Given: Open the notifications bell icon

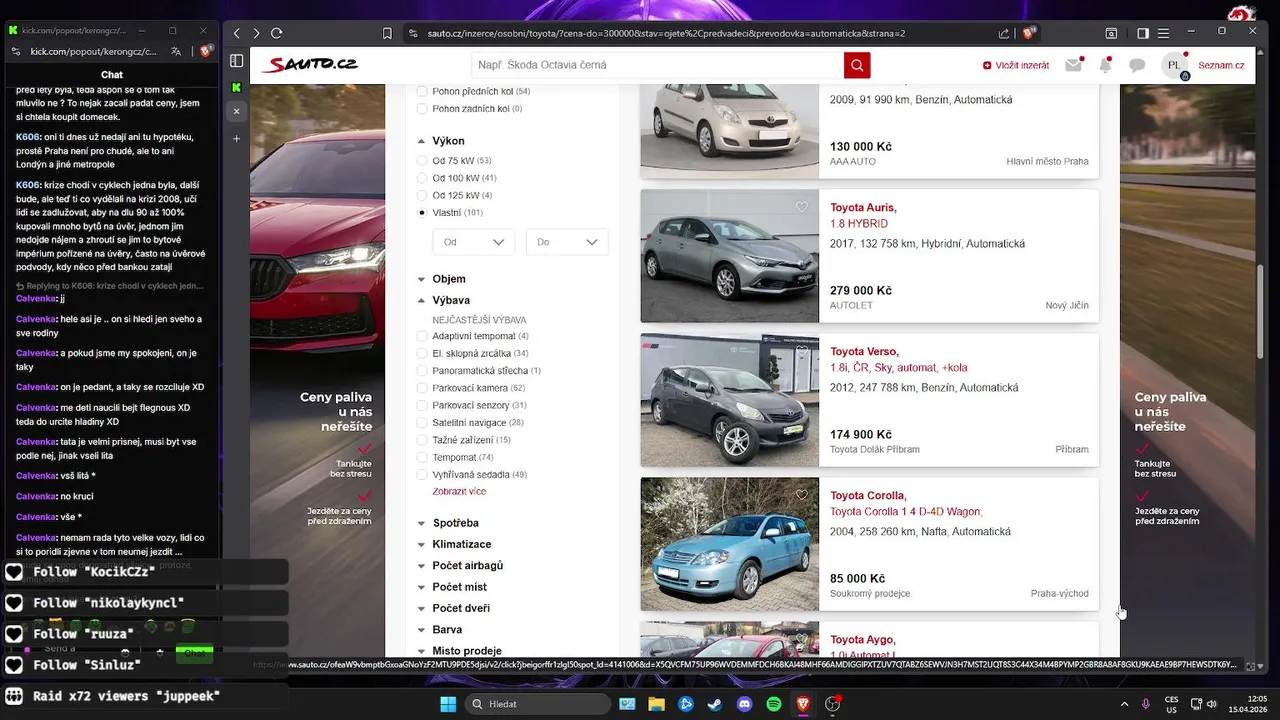Looking at the screenshot, I should coord(1105,65).
